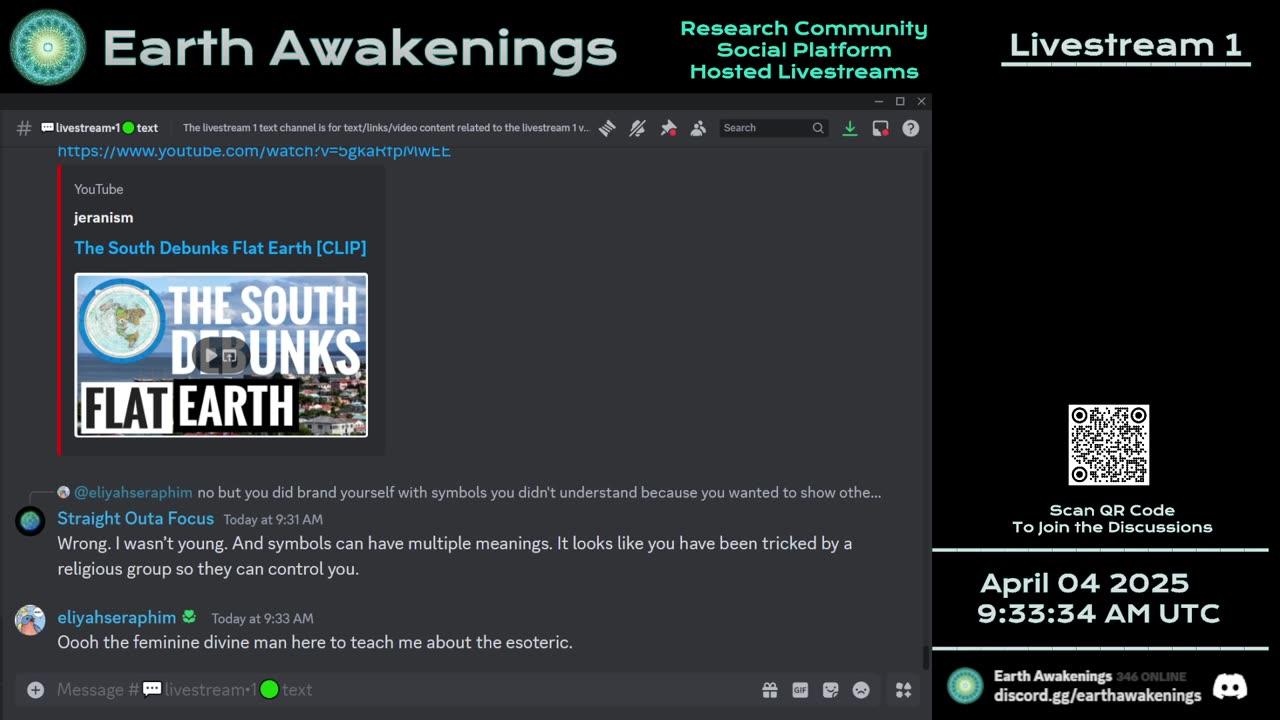
Task: Open embedded video in external pop-out
Action: (x=230, y=356)
